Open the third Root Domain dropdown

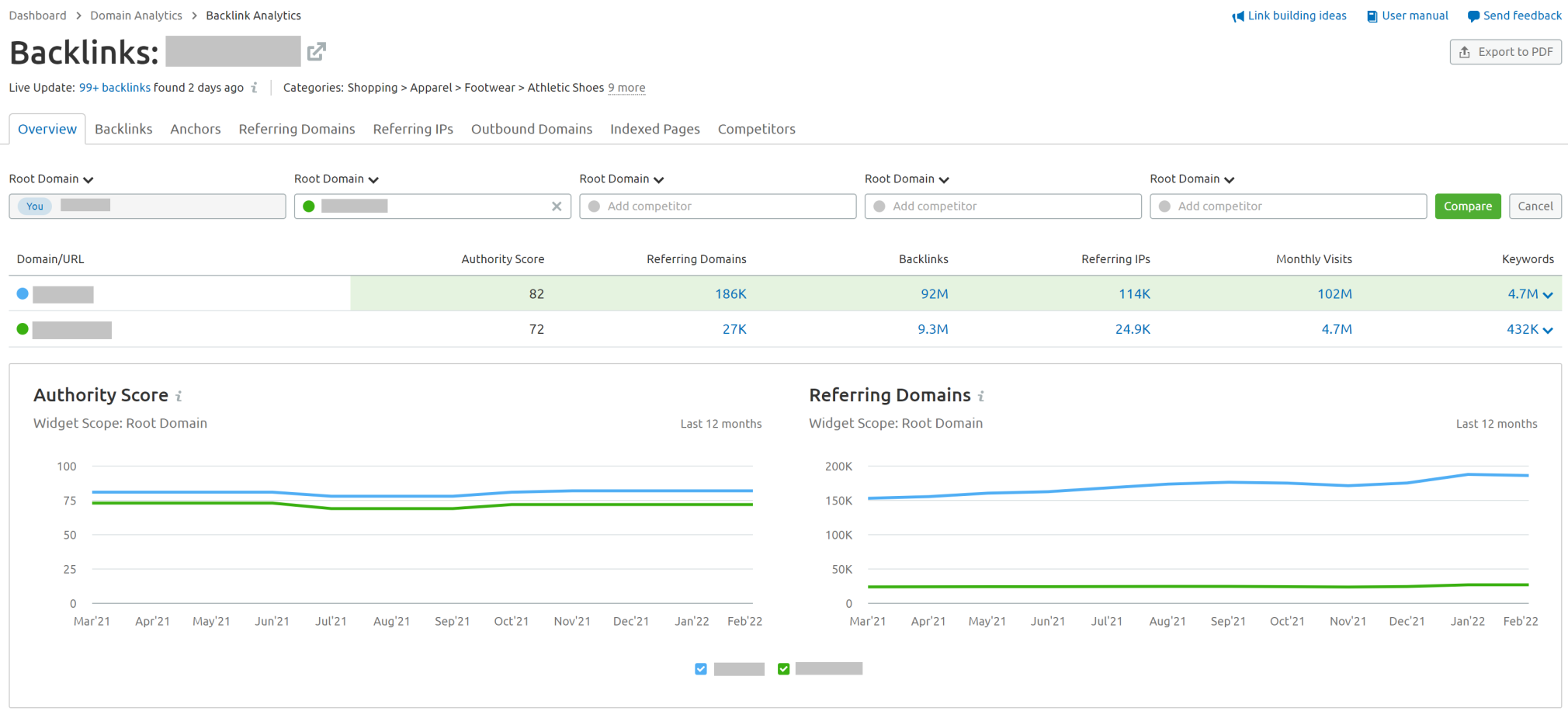(x=622, y=179)
